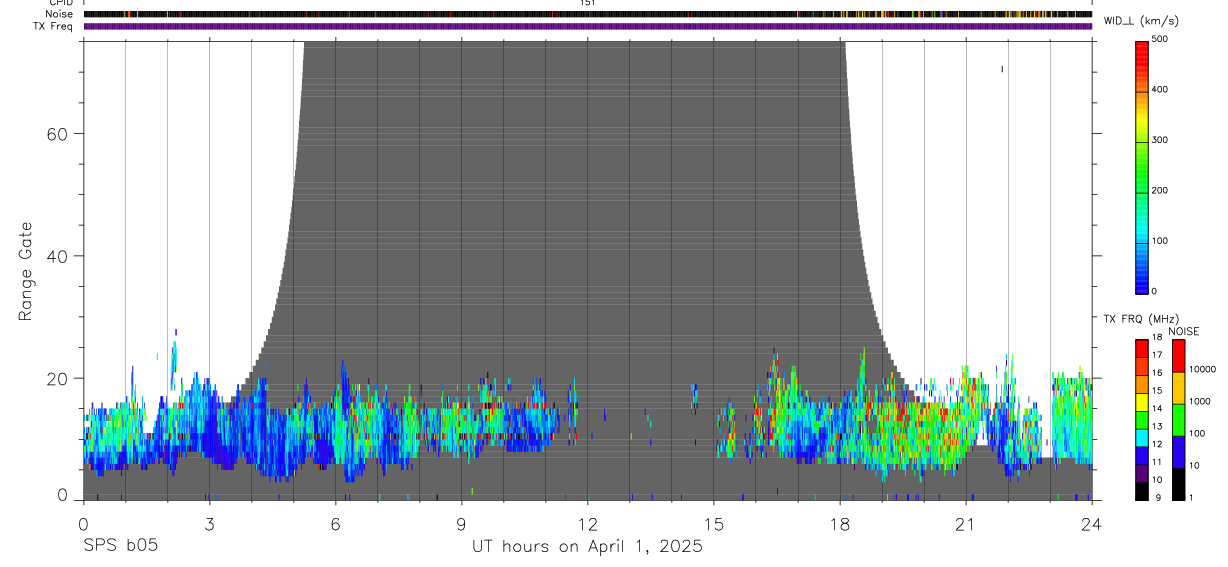The width and height of the screenshot is (1228, 567).
Task: Click the 'NOISE' legend title
Action: [1183, 331]
